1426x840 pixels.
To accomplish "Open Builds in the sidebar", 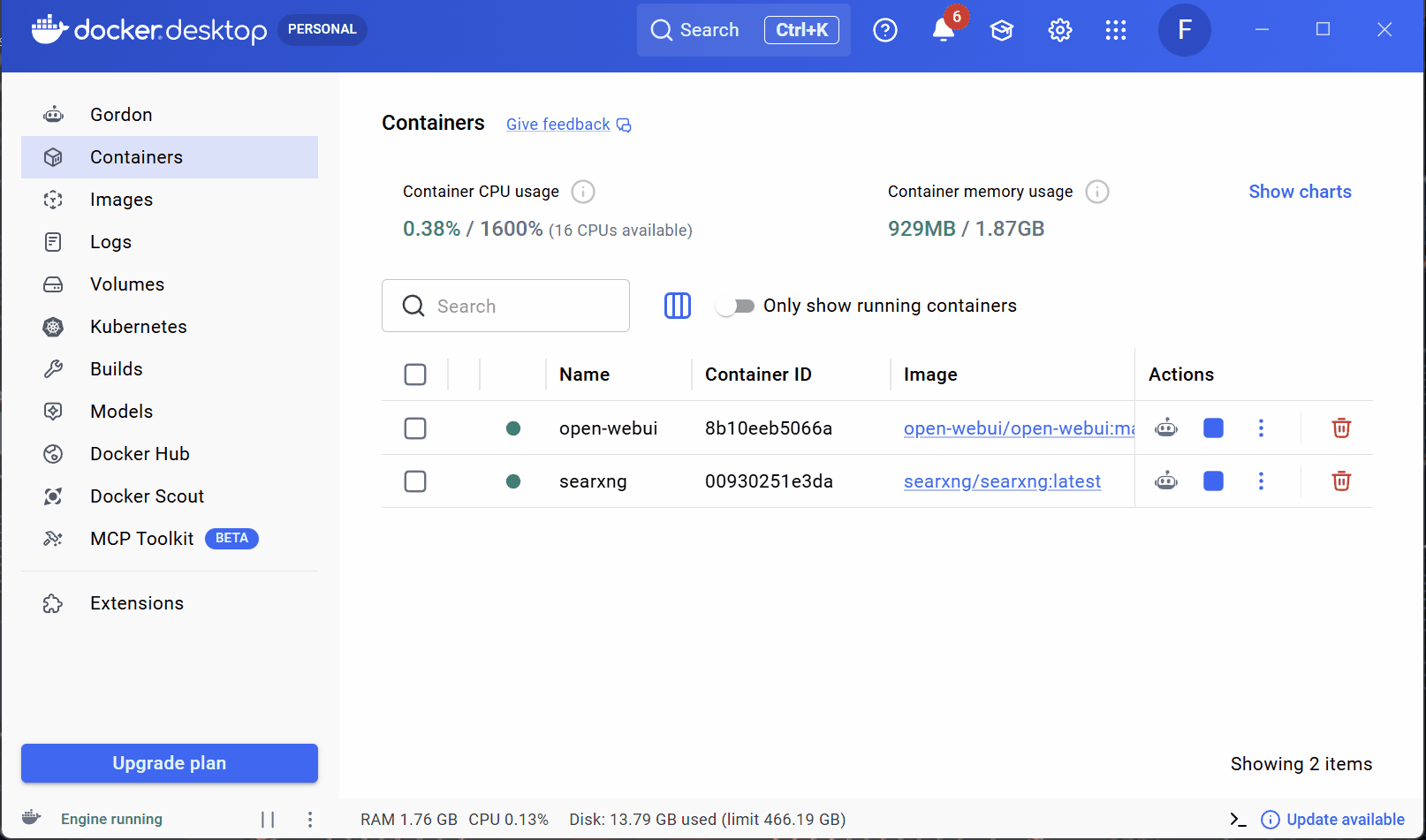I will click(170, 369).
